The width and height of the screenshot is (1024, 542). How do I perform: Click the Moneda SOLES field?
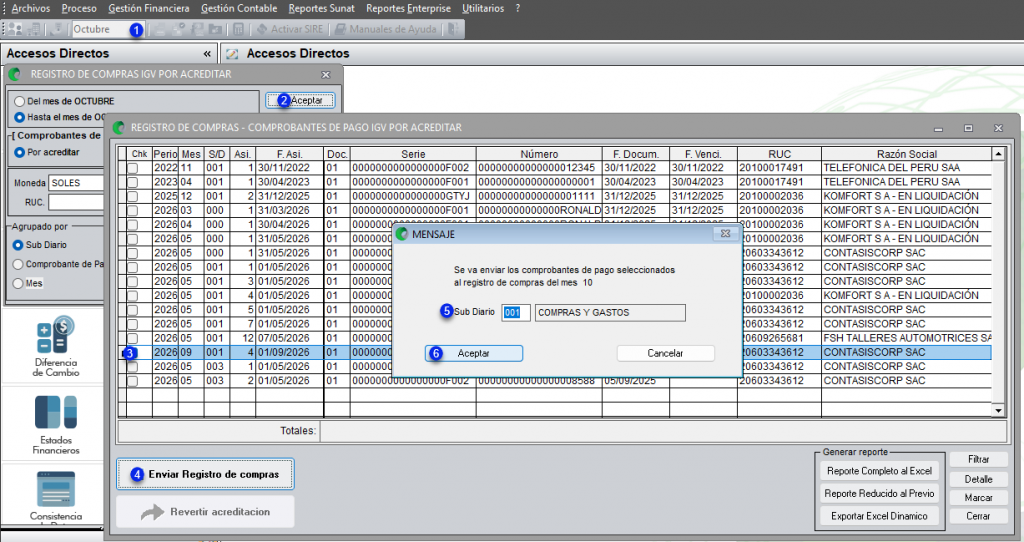point(76,183)
